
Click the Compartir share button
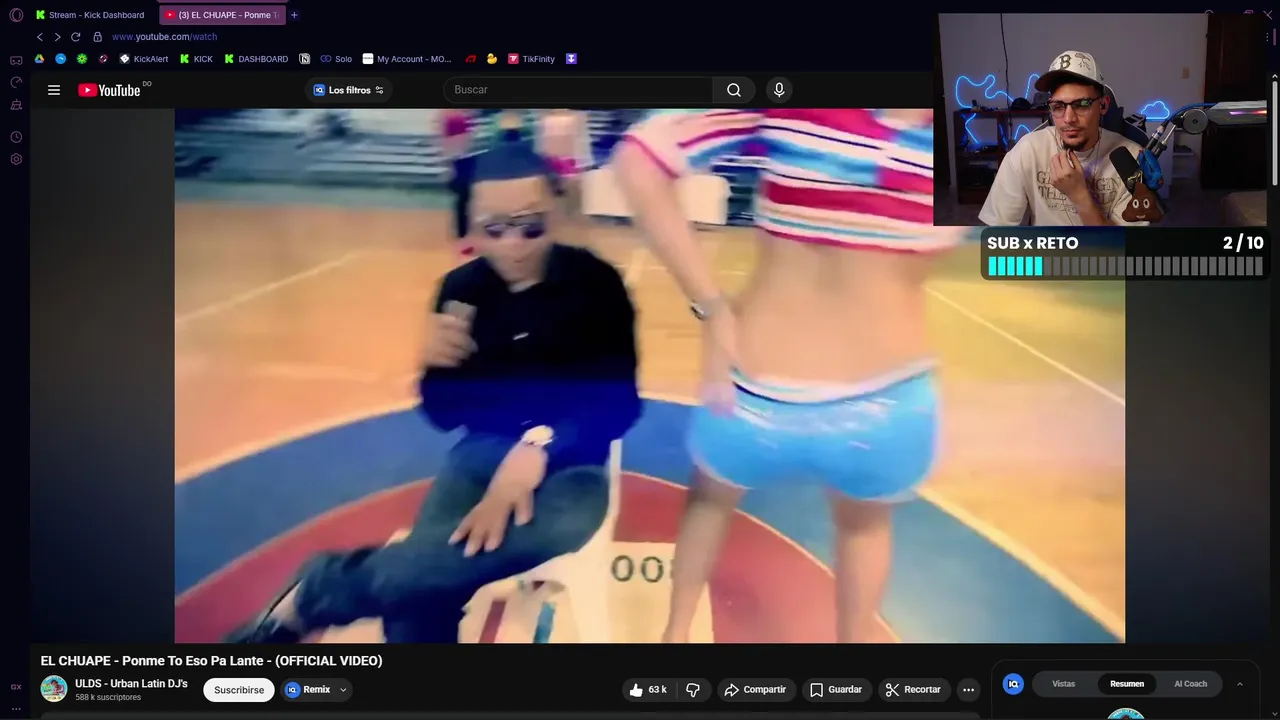[x=755, y=690]
